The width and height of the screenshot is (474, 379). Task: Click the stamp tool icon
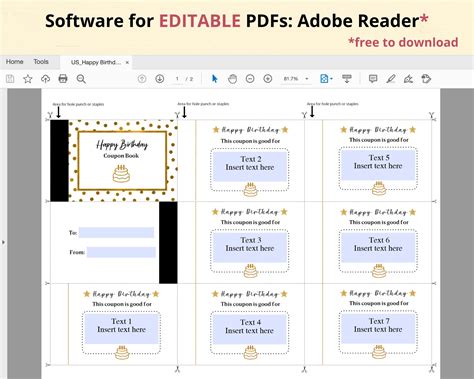(426, 79)
